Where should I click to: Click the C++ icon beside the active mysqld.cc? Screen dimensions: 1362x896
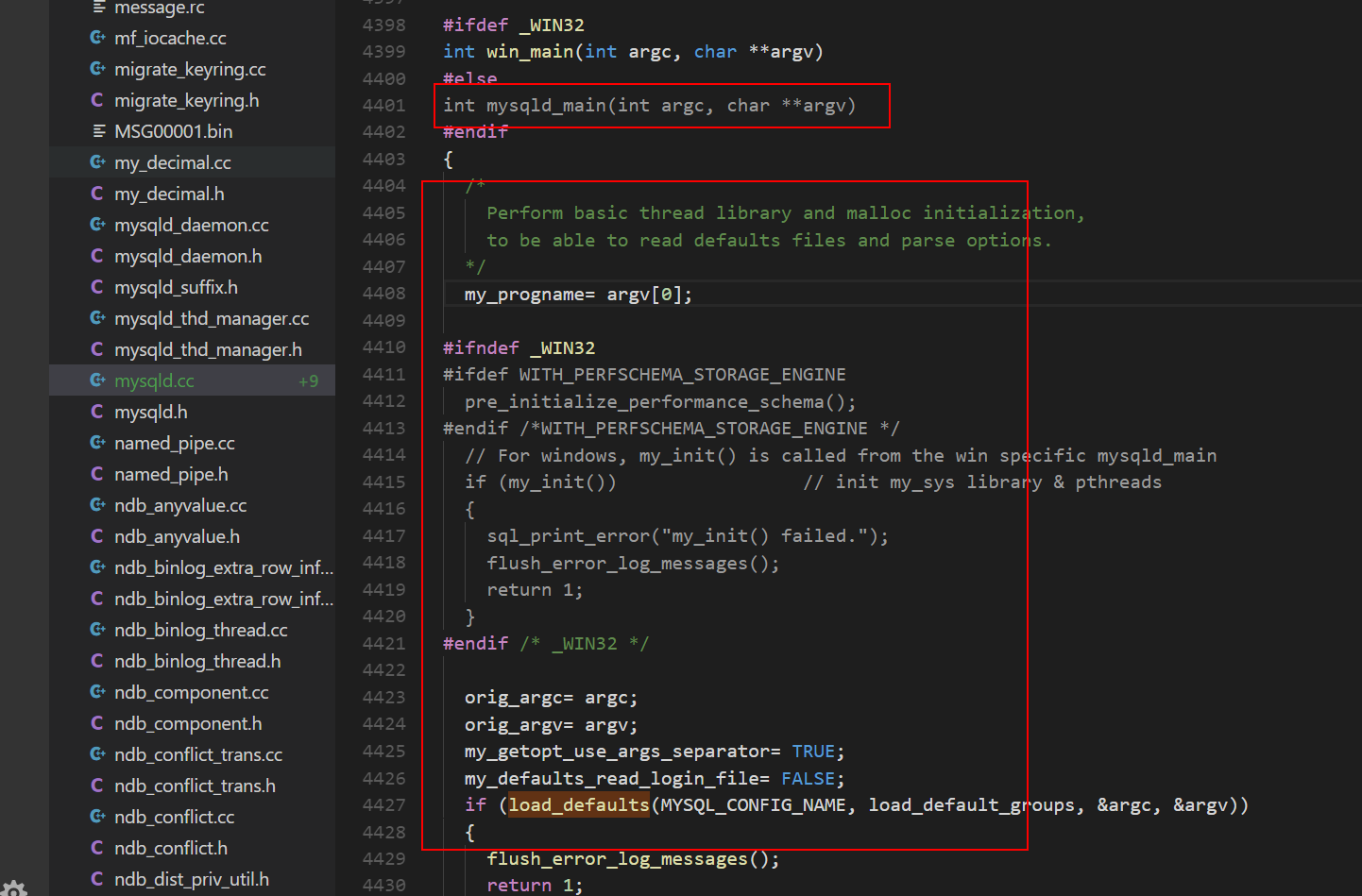coord(98,380)
